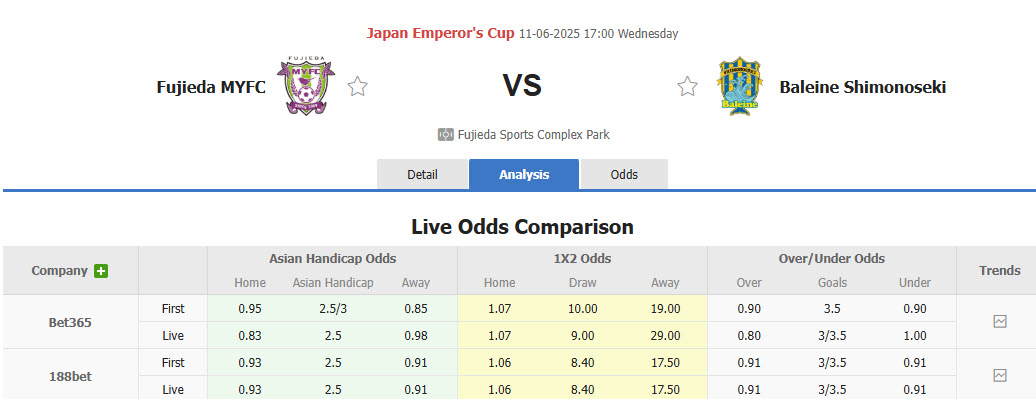The height and width of the screenshot is (399, 1036).
Task: Click Bet365 live away 1X2 odds 29.00
Action: pyautogui.click(x=665, y=336)
